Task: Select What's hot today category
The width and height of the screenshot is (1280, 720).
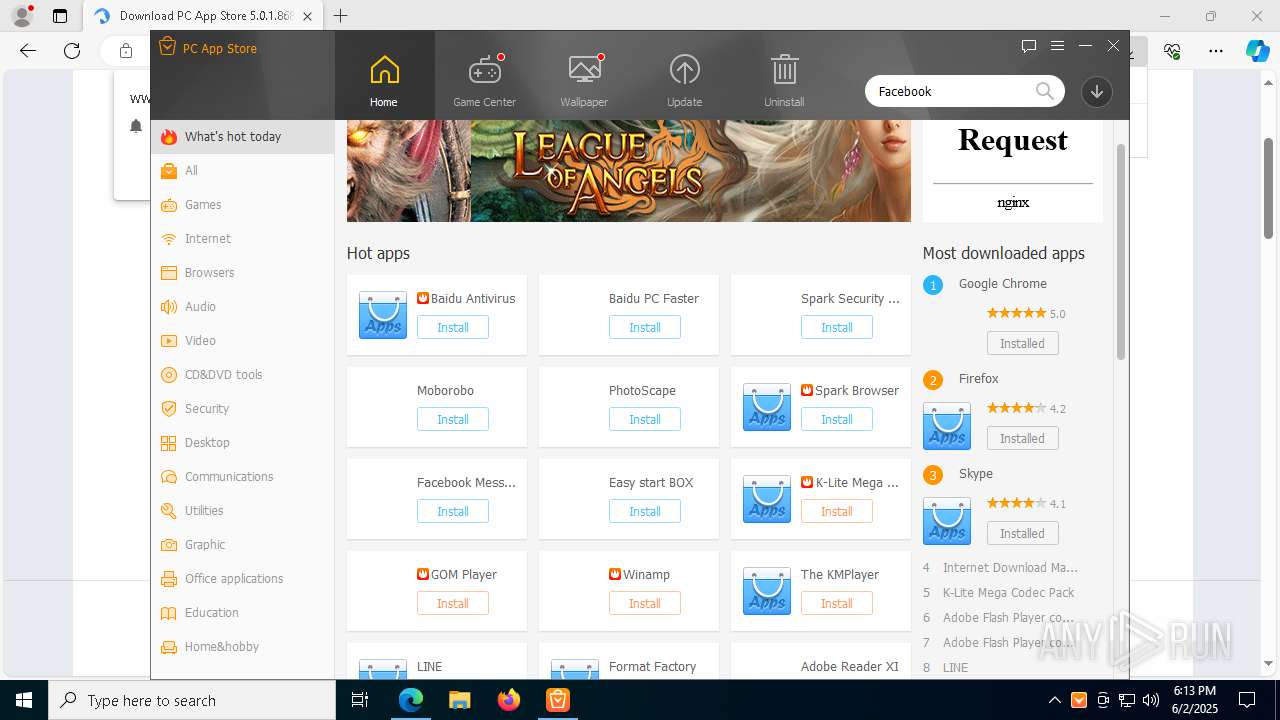Action: point(242,137)
